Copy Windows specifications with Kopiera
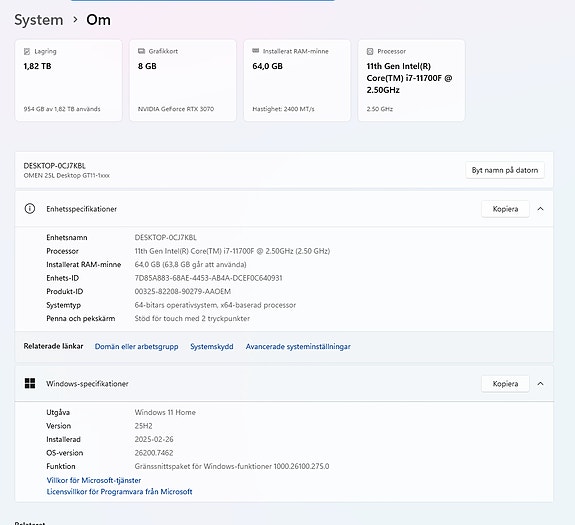 click(505, 383)
